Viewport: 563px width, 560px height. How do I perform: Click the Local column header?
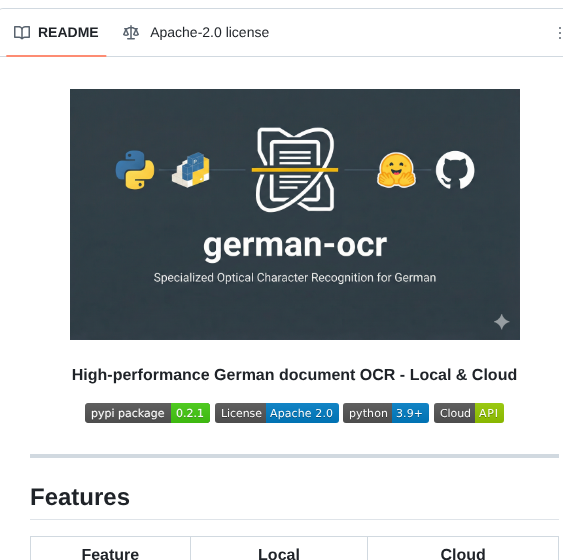[279, 554]
